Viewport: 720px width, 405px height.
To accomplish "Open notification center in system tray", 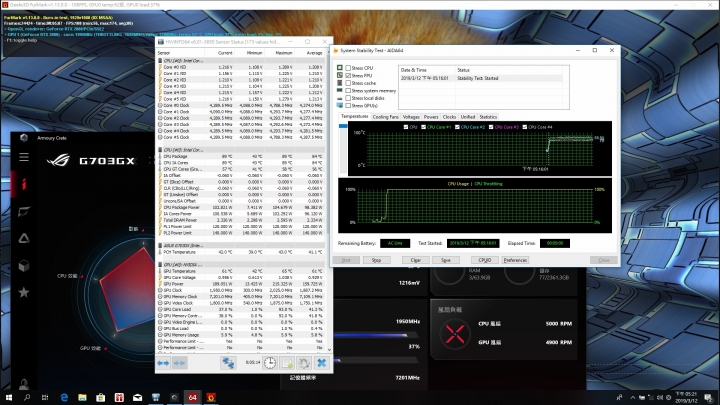I will coord(709,397).
